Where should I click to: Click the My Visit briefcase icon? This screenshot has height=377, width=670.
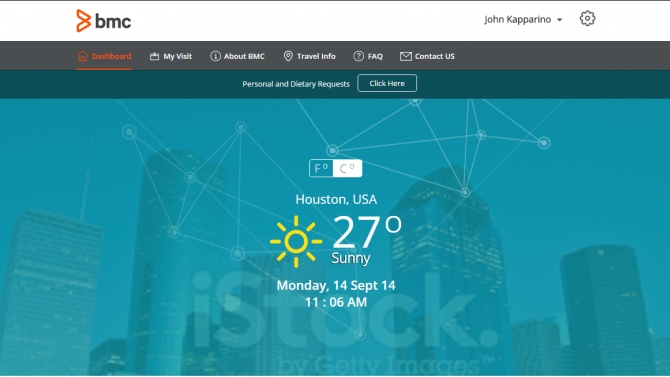point(154,56)
